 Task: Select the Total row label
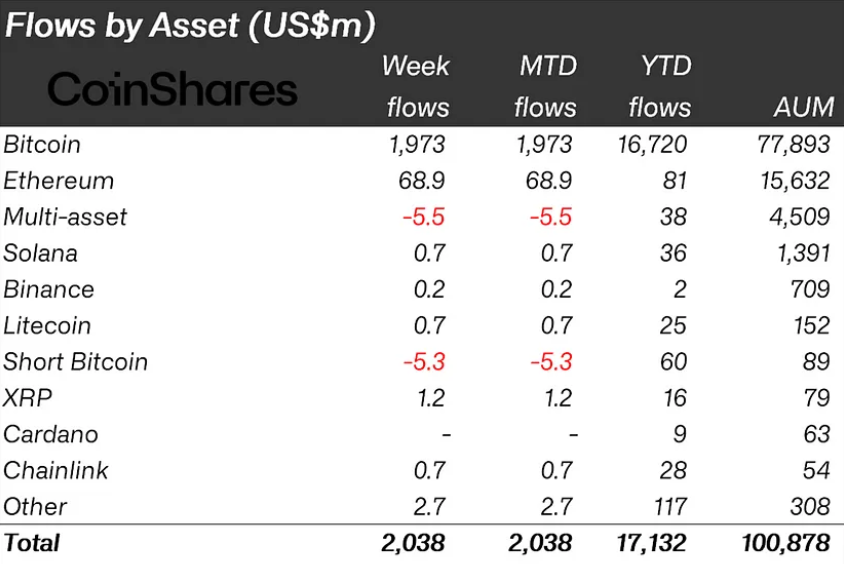tap(32, 542)
